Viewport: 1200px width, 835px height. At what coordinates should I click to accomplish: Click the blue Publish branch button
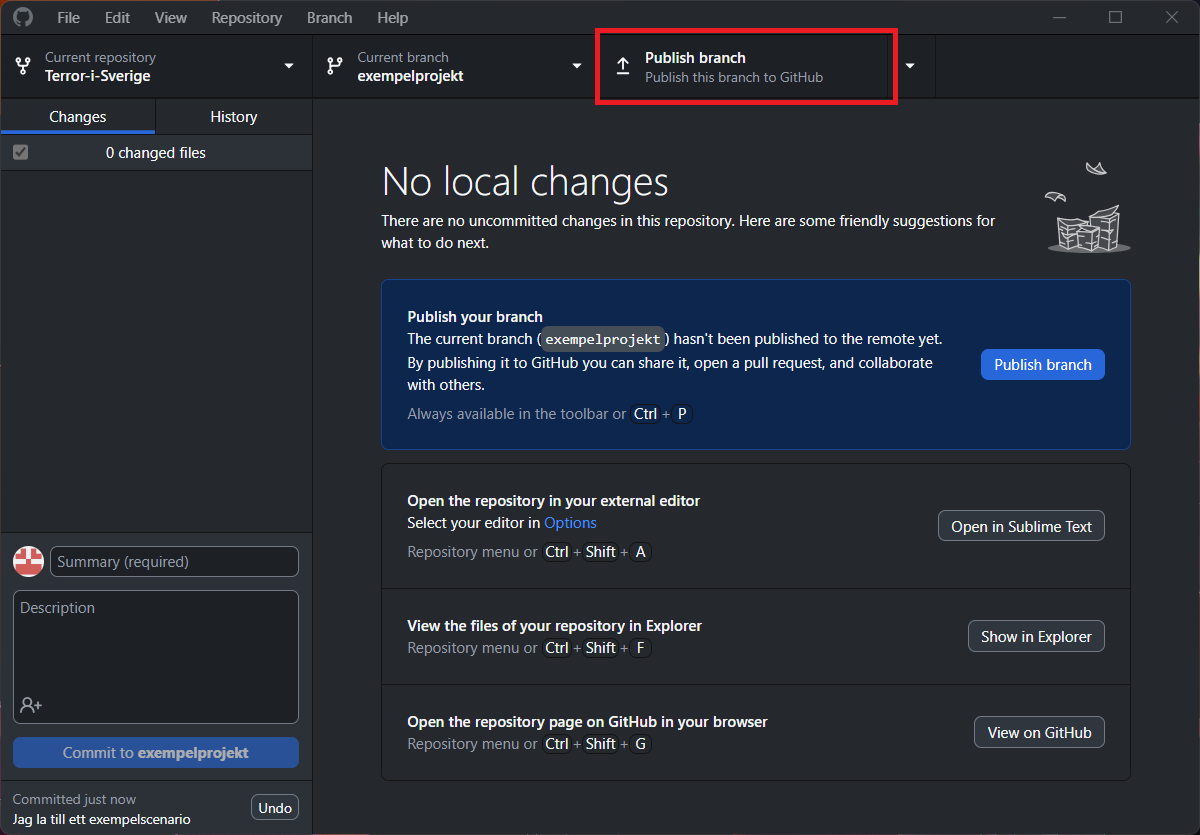coord(1043,364)
